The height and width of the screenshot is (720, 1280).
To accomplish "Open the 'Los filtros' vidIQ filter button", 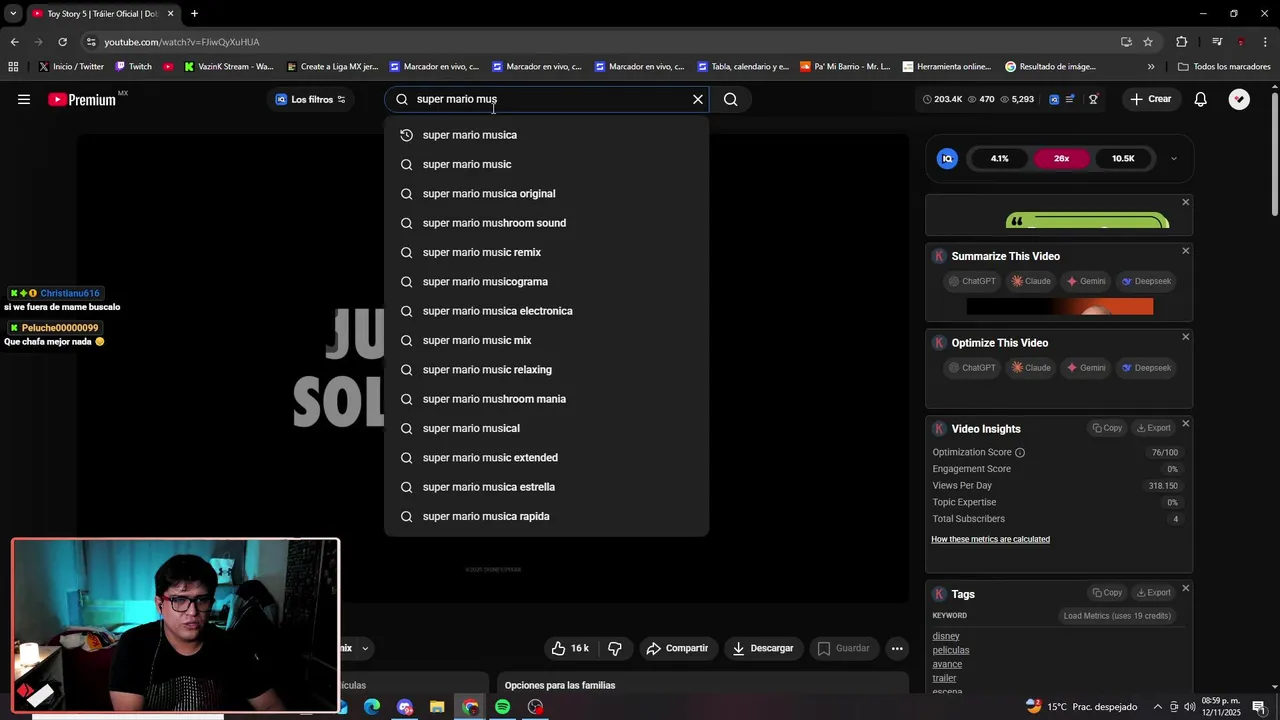I will click(311, 99).
